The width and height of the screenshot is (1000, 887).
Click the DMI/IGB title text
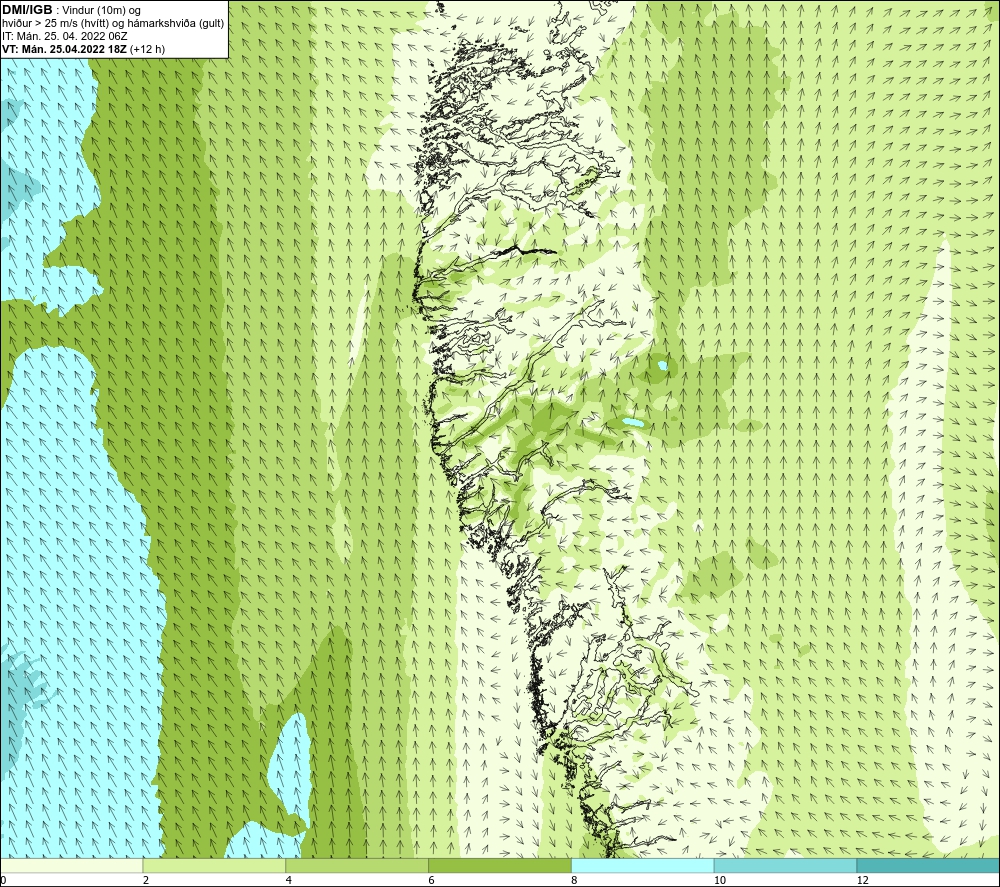pyautogui.click(x=27, y=10)
